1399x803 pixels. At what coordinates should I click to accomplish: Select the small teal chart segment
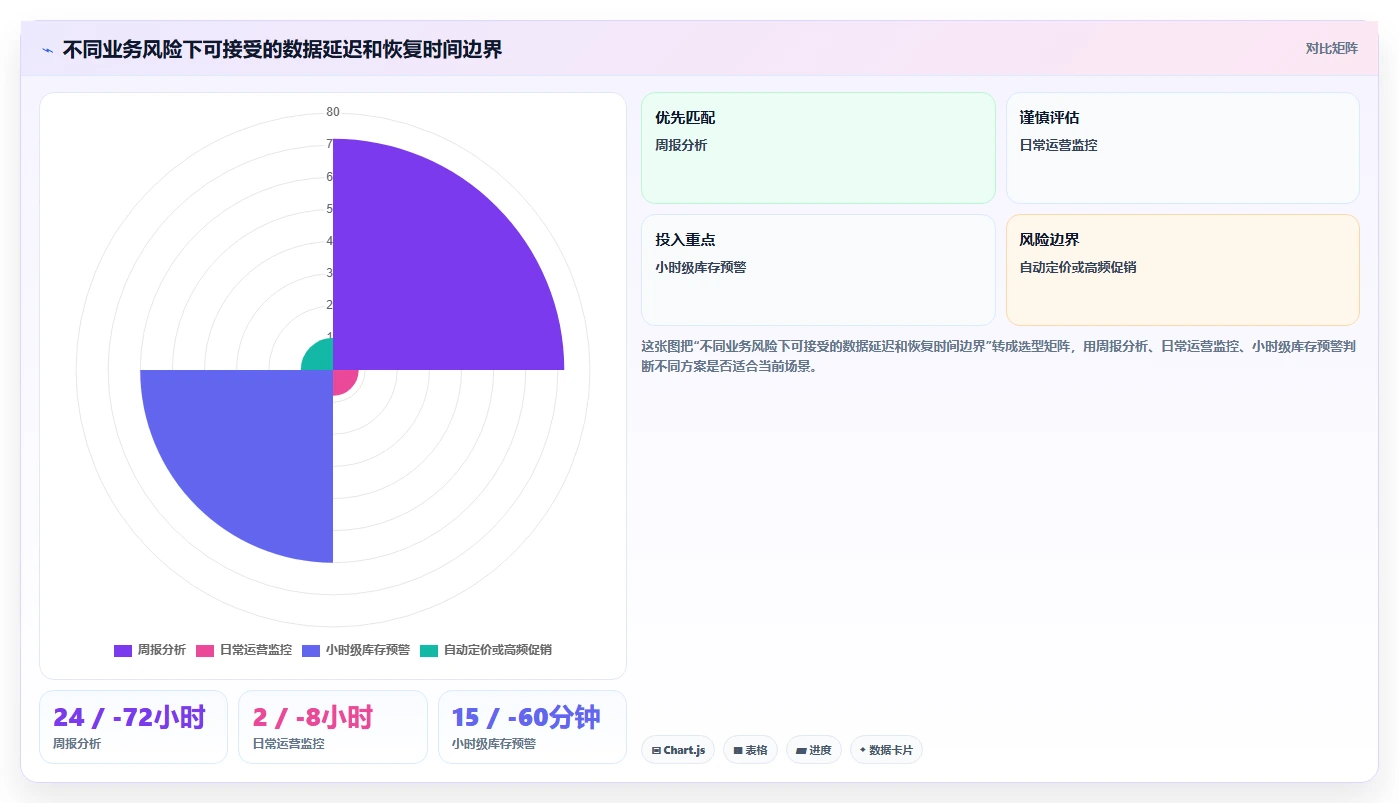pos(321,358)
